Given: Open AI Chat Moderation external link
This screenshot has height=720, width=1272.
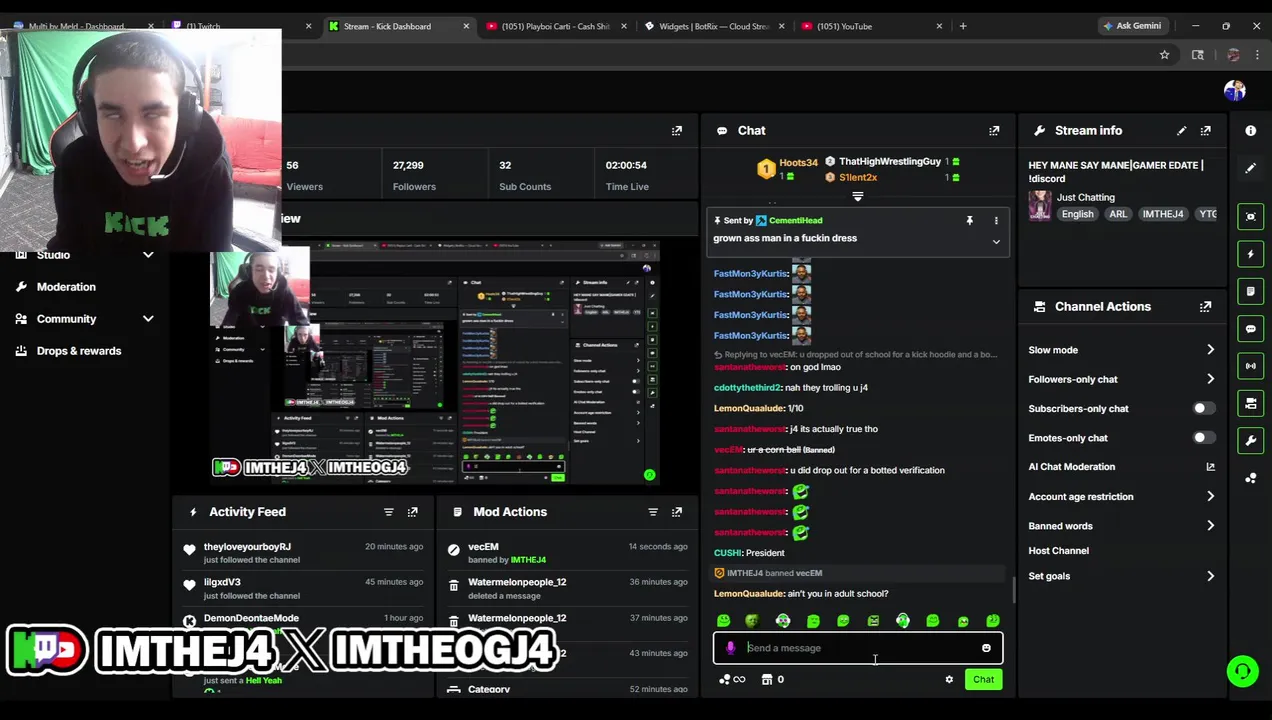Looking at the screenshot, I should point(1210,467).
